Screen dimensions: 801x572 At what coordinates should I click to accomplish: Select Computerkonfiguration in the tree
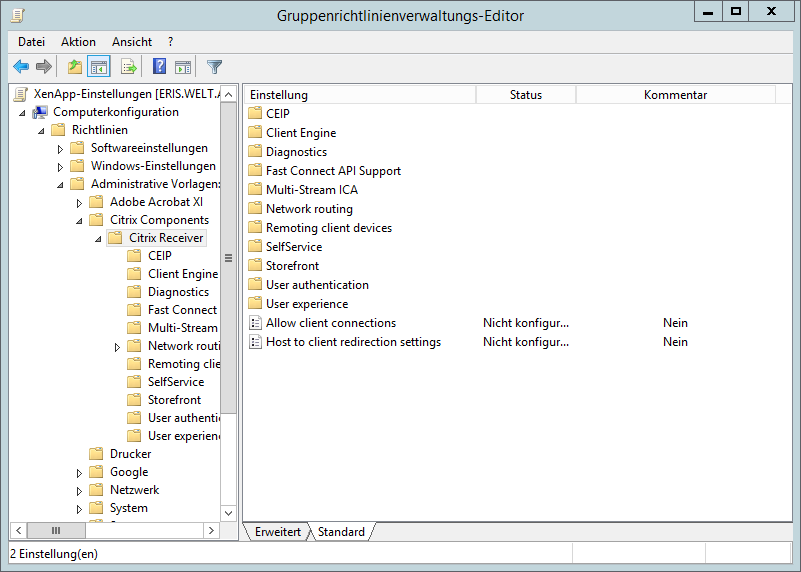[116, 112]
